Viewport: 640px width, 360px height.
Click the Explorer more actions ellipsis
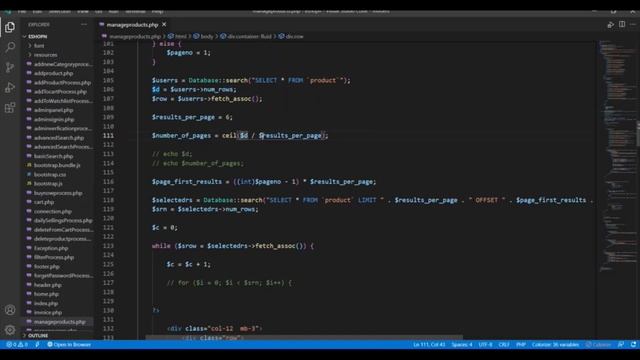tap(84, 24)
